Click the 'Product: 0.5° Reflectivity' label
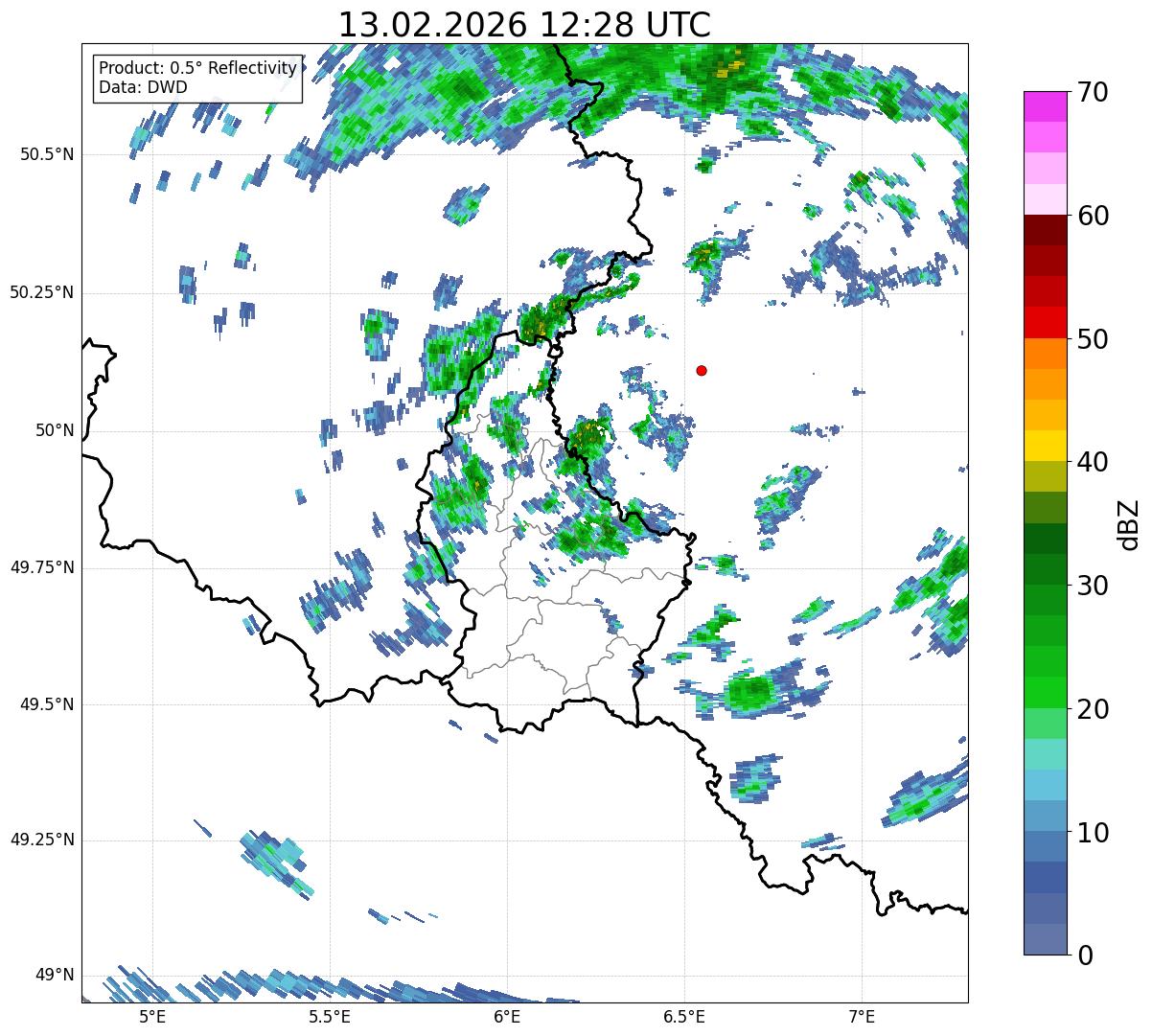Image resolution: width=1152 pixels, height=1036 pixels. pyautogui.click(x=197, y=69)
